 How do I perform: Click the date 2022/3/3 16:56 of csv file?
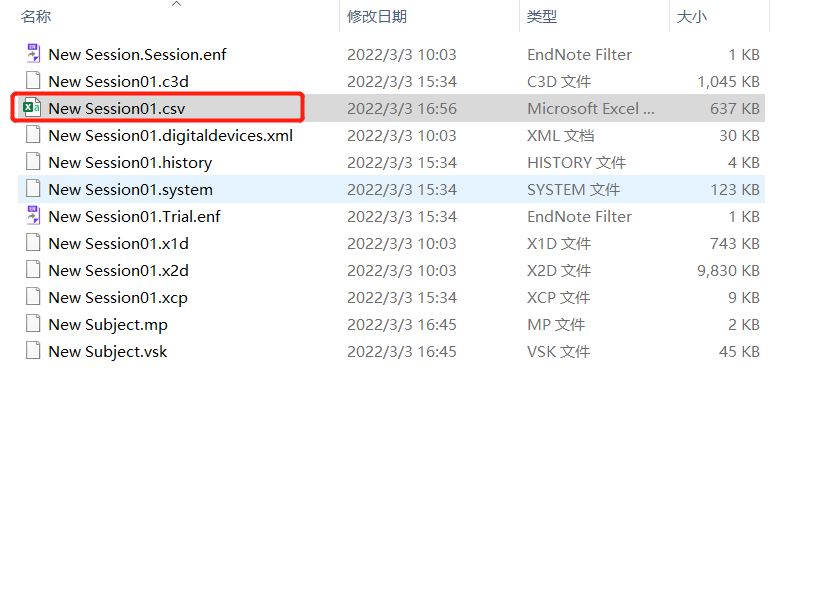coord(401,108)
